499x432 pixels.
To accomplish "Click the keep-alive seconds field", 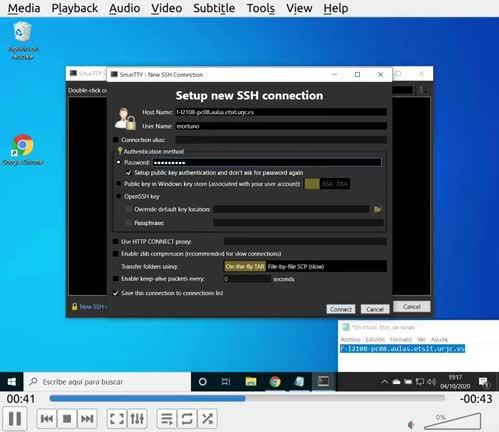I will click(247, 279).
